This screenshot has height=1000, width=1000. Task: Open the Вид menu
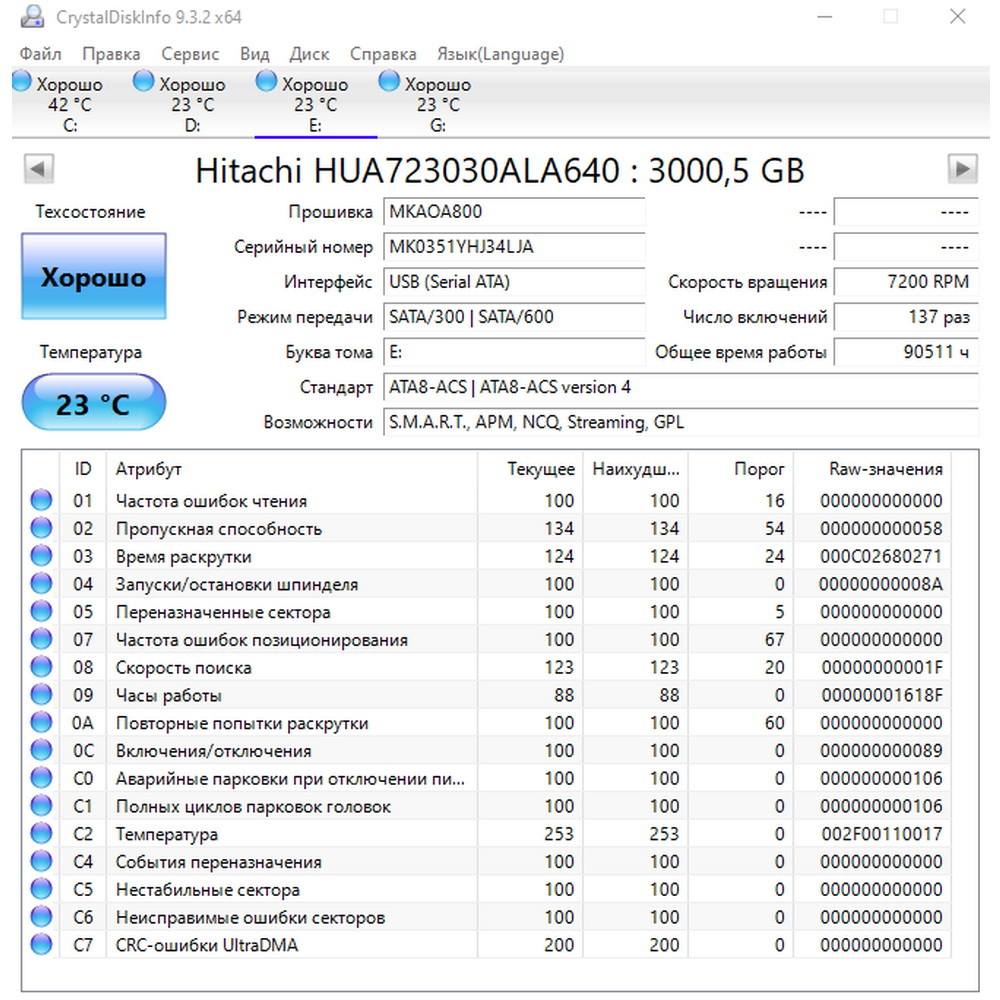click(x=254, y=54)
